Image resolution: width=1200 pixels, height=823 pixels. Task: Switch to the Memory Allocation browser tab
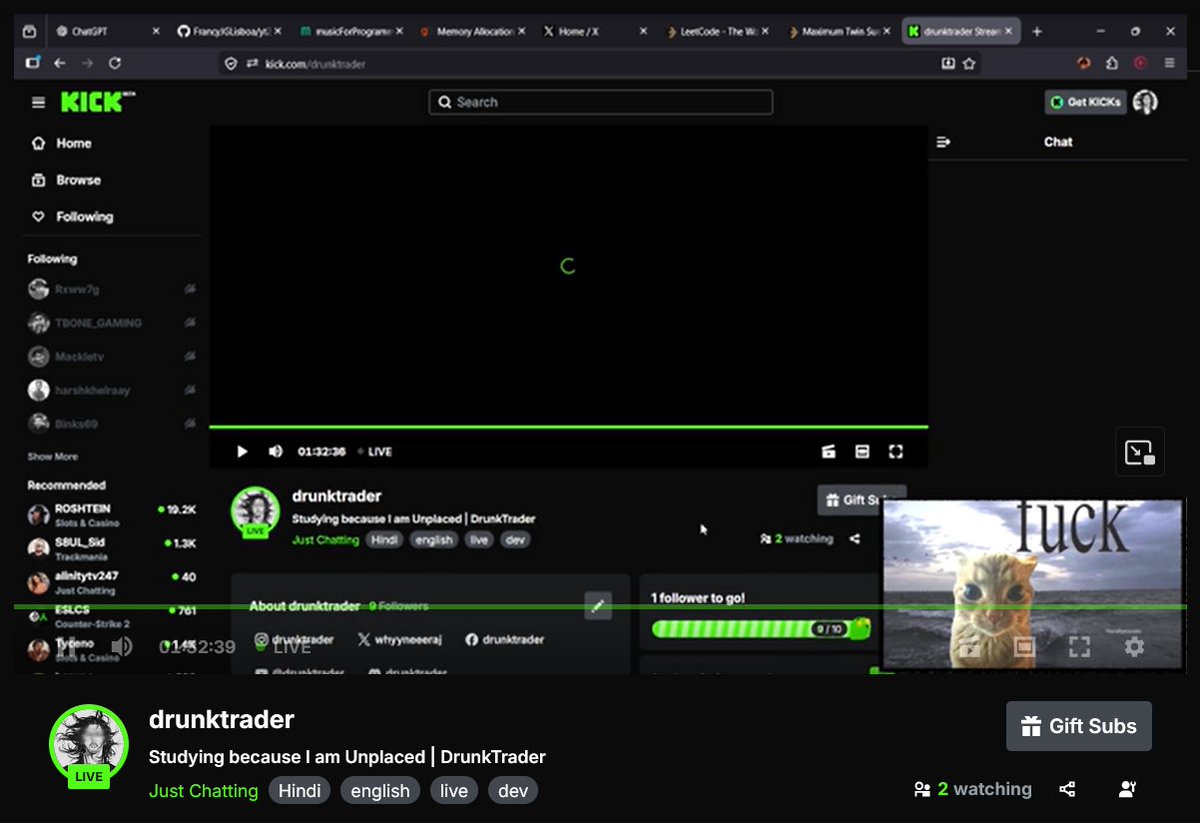pos(472,32)
